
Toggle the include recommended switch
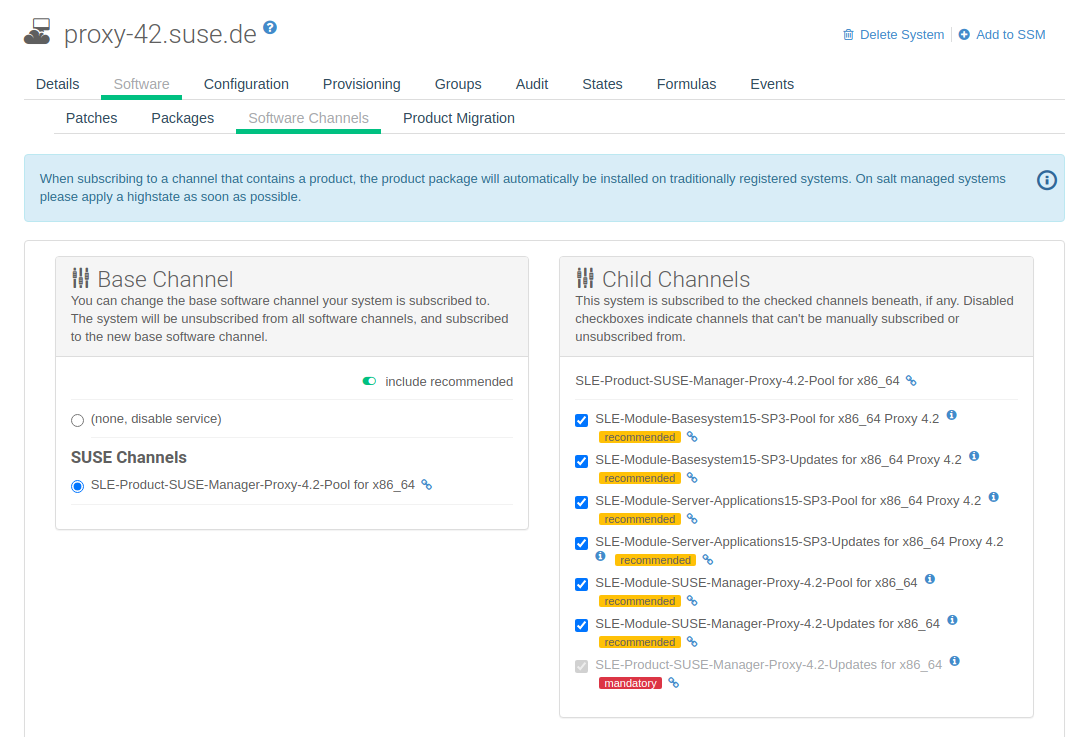[x=370, y=381]
